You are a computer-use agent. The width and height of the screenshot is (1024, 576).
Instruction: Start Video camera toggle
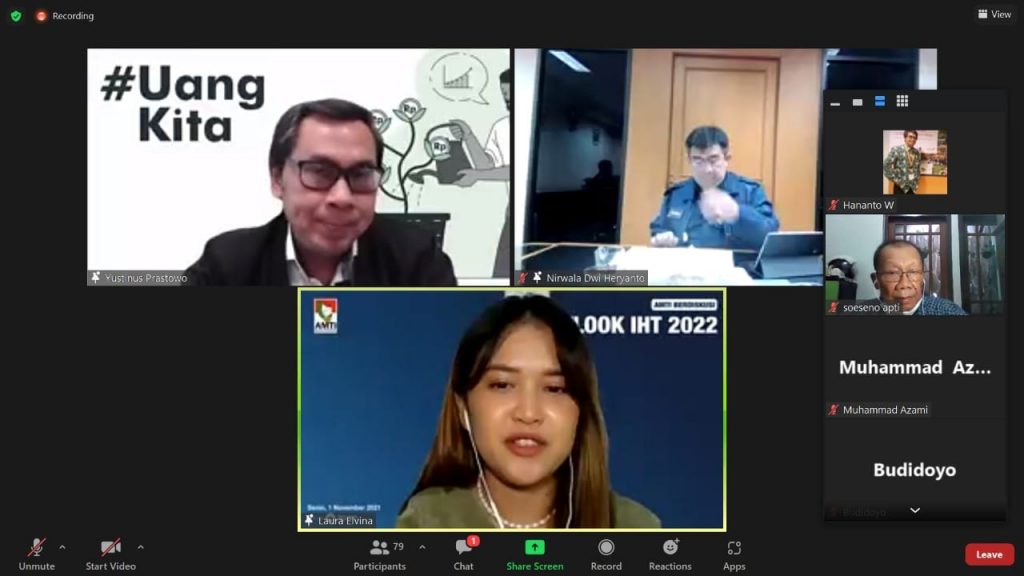[110, 554]
